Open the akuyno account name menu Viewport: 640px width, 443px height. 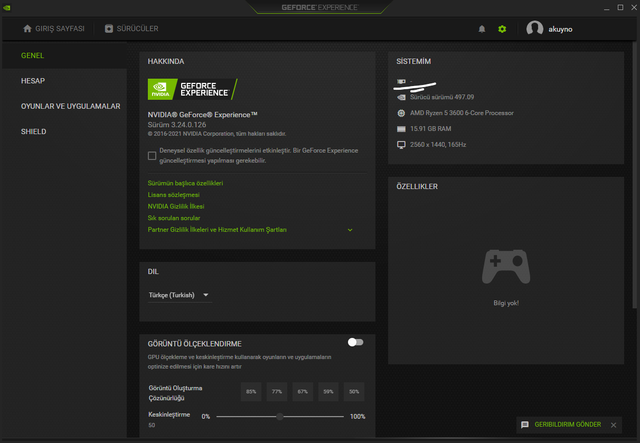(561, 29)
